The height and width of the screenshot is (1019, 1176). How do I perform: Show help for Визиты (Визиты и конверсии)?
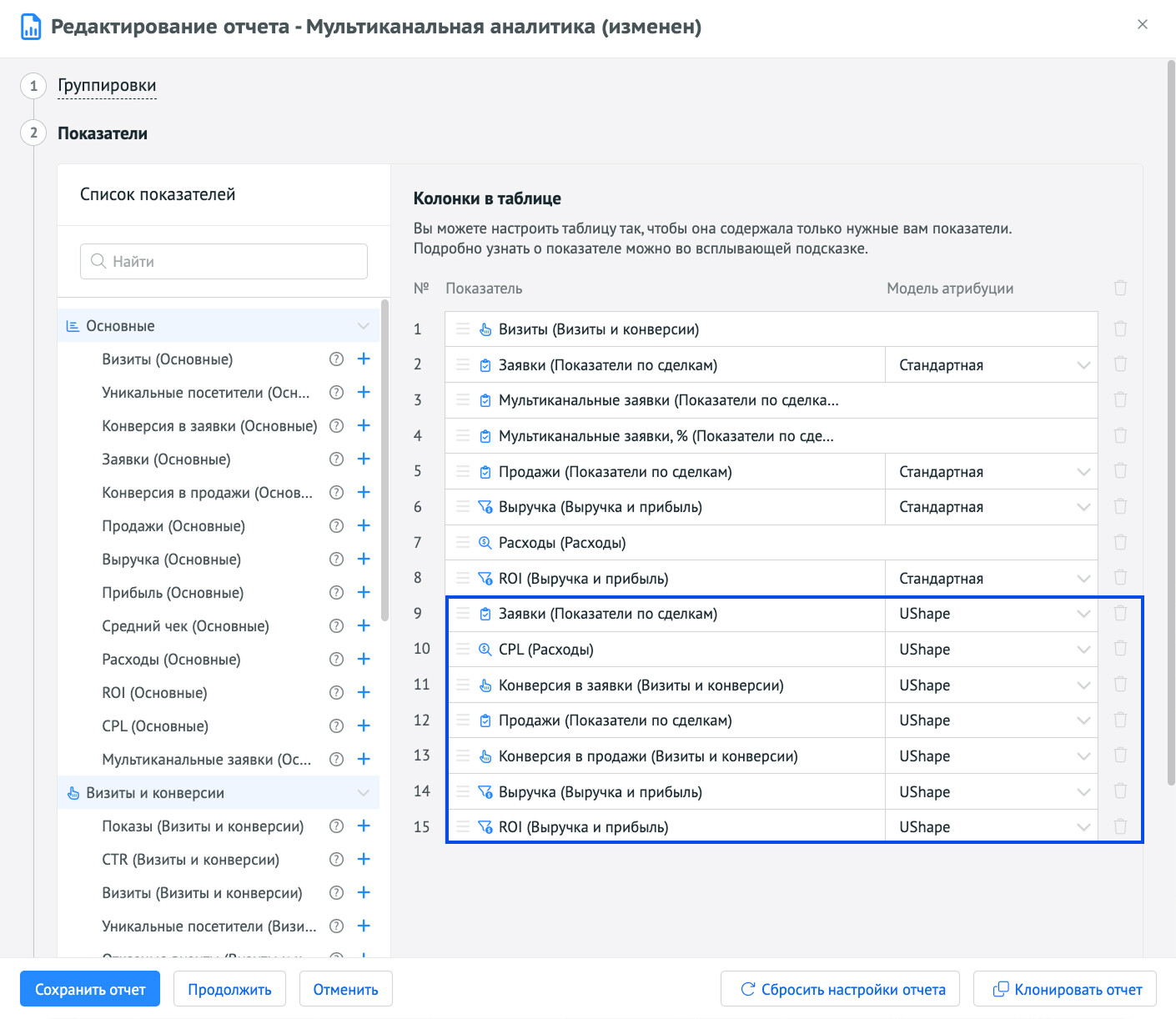tap(336, 892)
